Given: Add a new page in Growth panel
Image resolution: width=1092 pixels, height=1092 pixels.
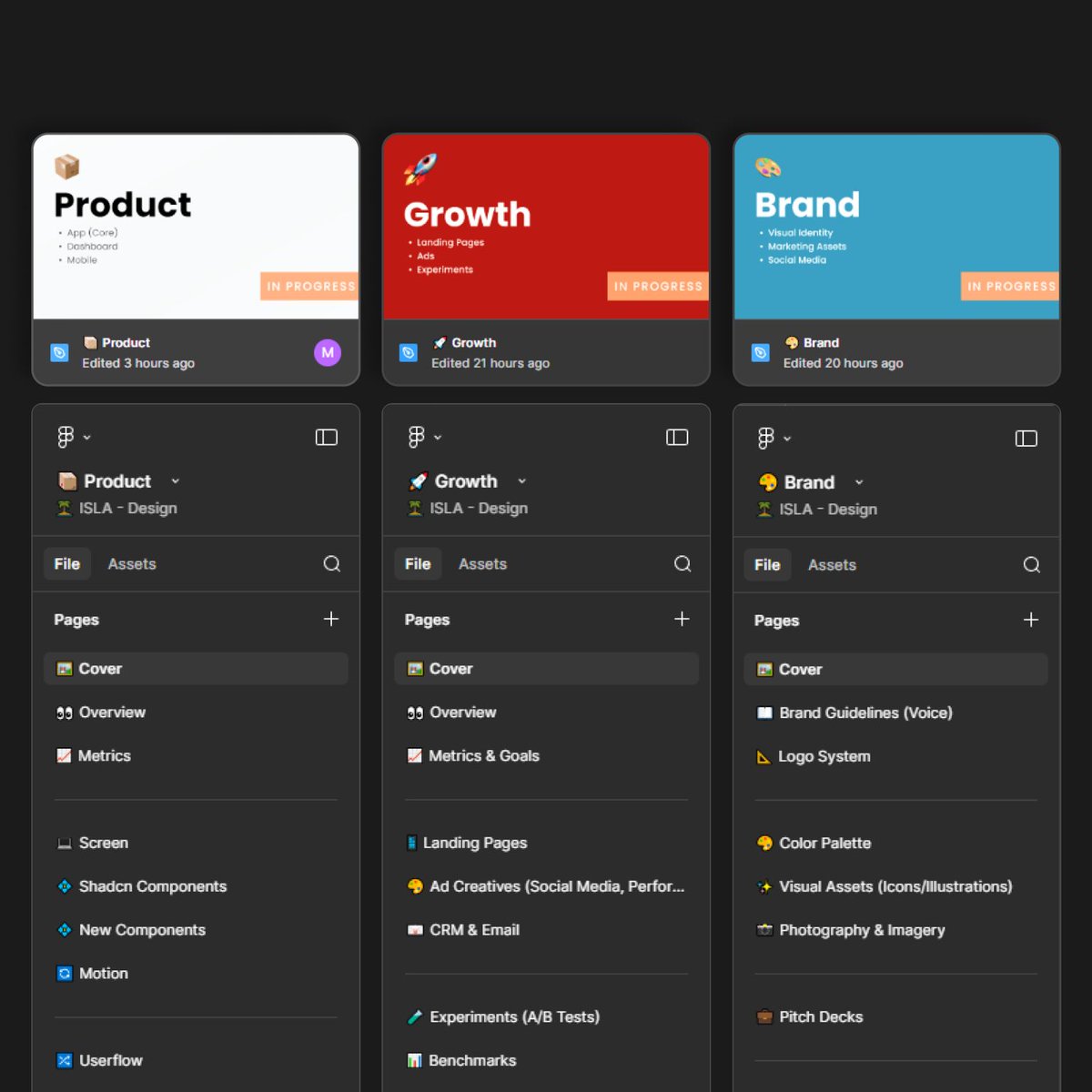Looking at the screenshot, I should coord(682,619).
